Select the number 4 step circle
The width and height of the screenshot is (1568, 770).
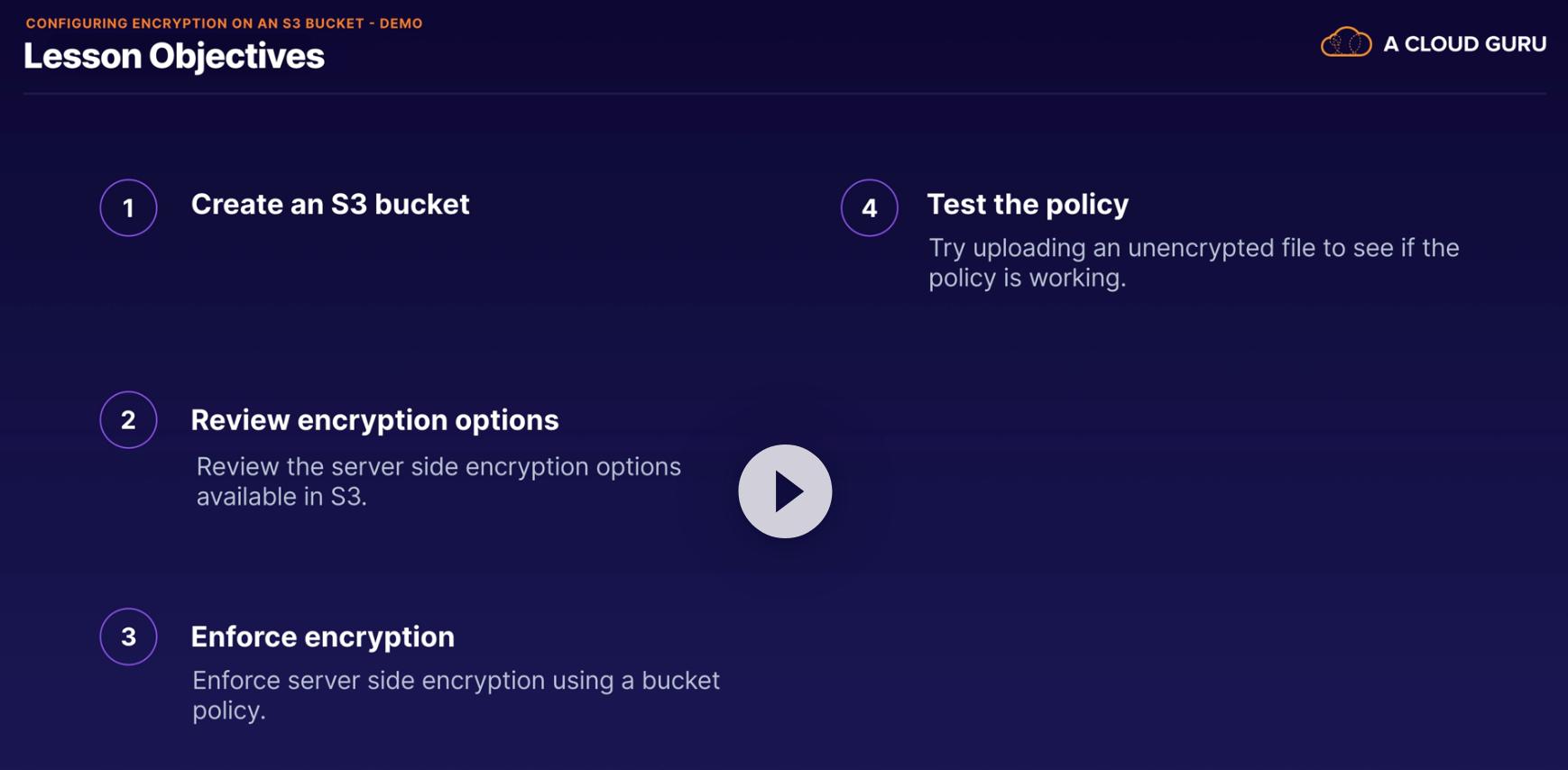coord(869,208)
